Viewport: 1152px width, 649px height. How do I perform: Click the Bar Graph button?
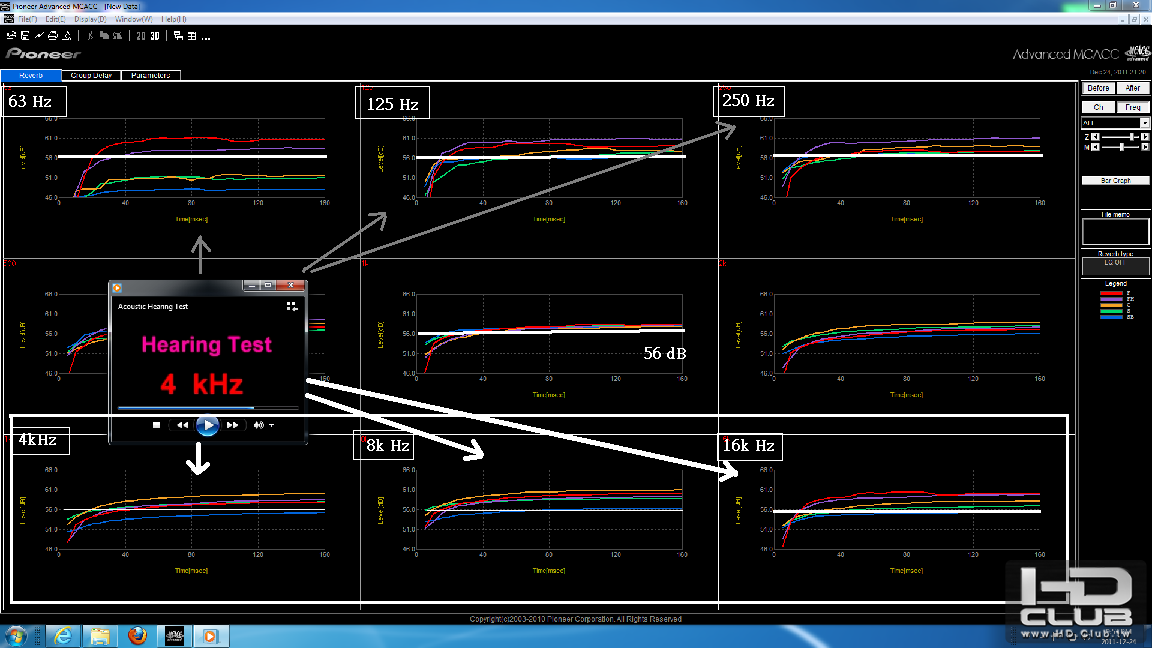(1115, 180)
